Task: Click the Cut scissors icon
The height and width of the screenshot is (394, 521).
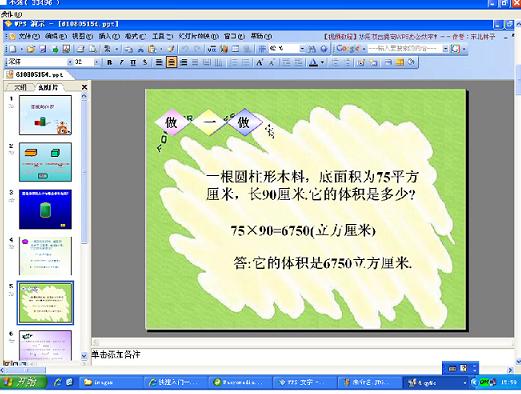Action: [141, 49]
